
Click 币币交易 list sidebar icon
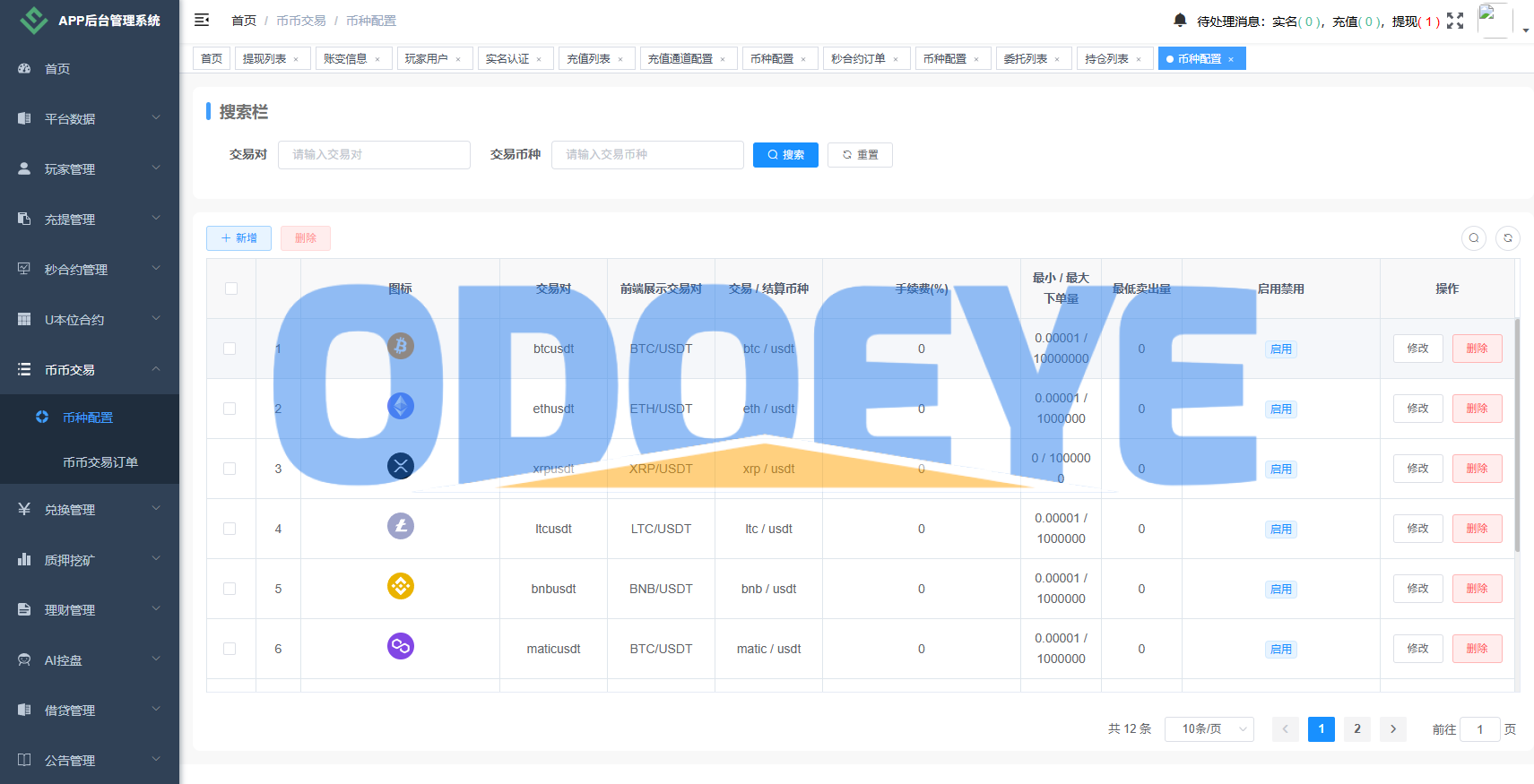click(x=24, y=369)
